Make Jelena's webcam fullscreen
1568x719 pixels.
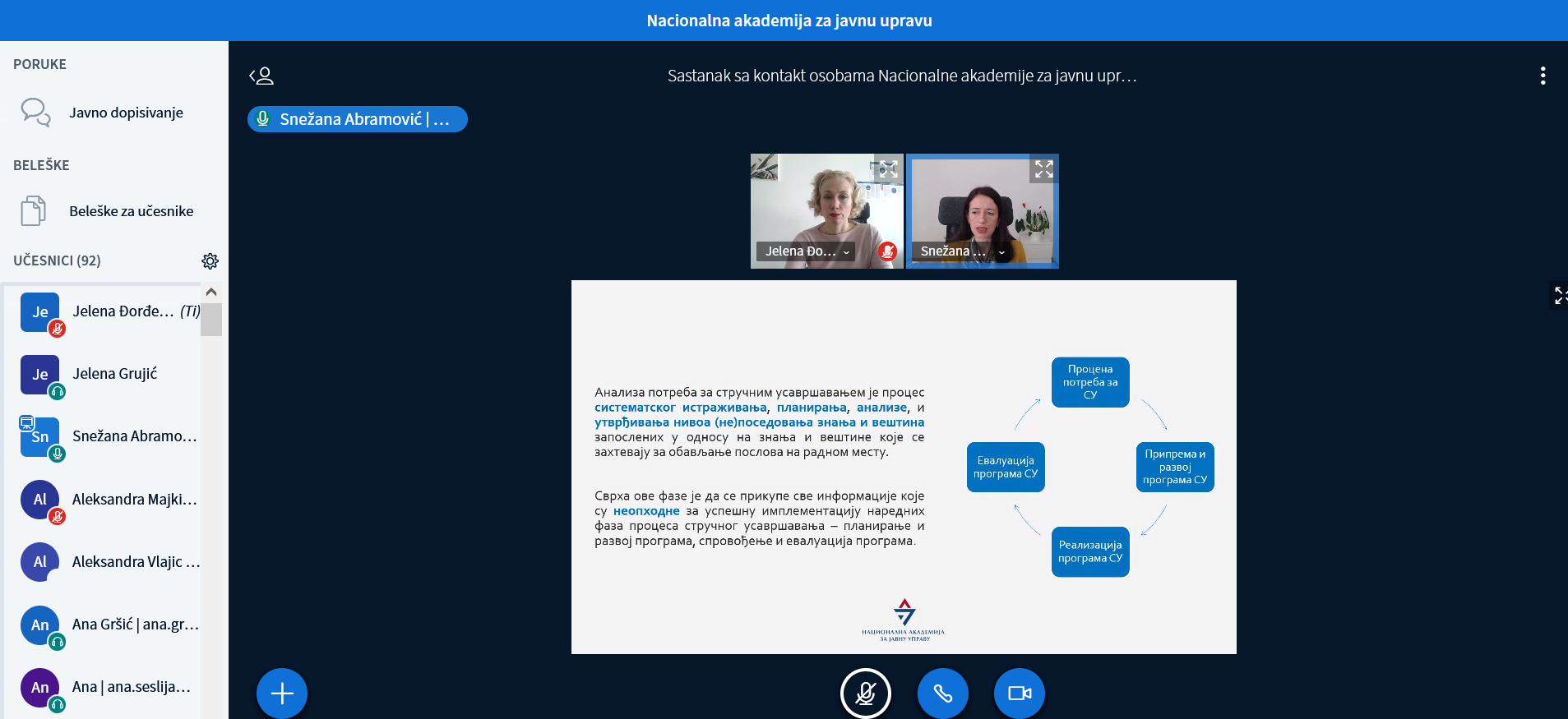tap(888, 170)
